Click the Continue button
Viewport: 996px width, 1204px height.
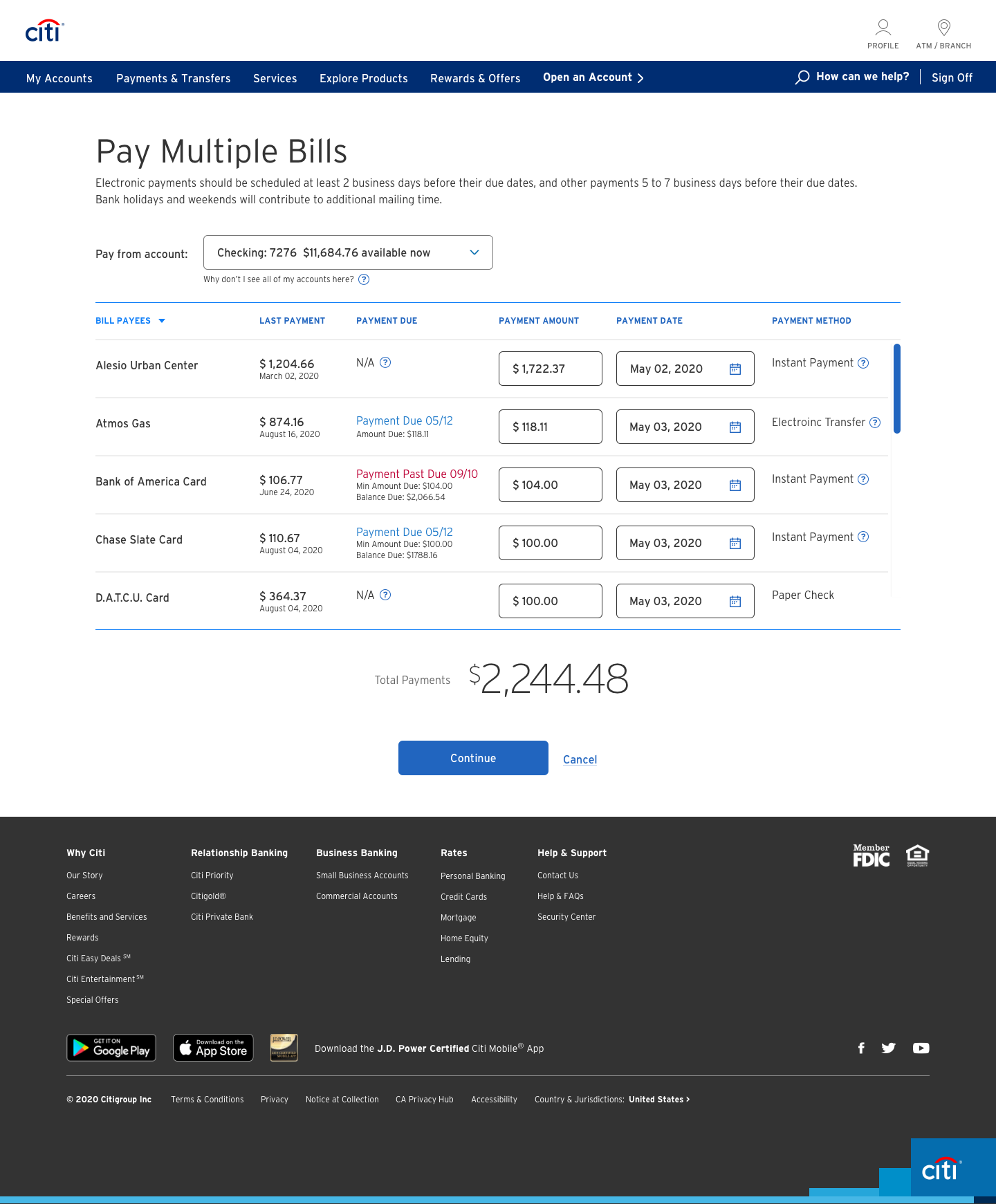point(473,758)
